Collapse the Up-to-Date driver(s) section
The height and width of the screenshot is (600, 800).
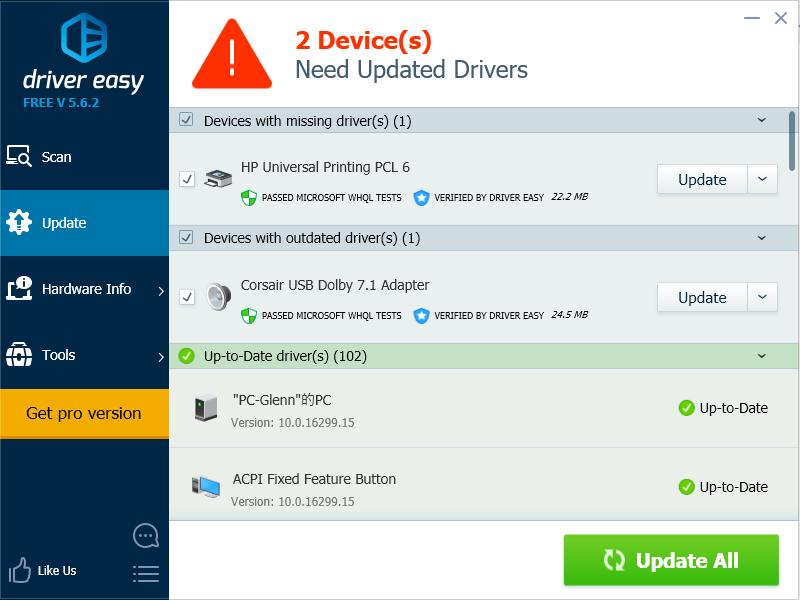(x=762, y=356)
